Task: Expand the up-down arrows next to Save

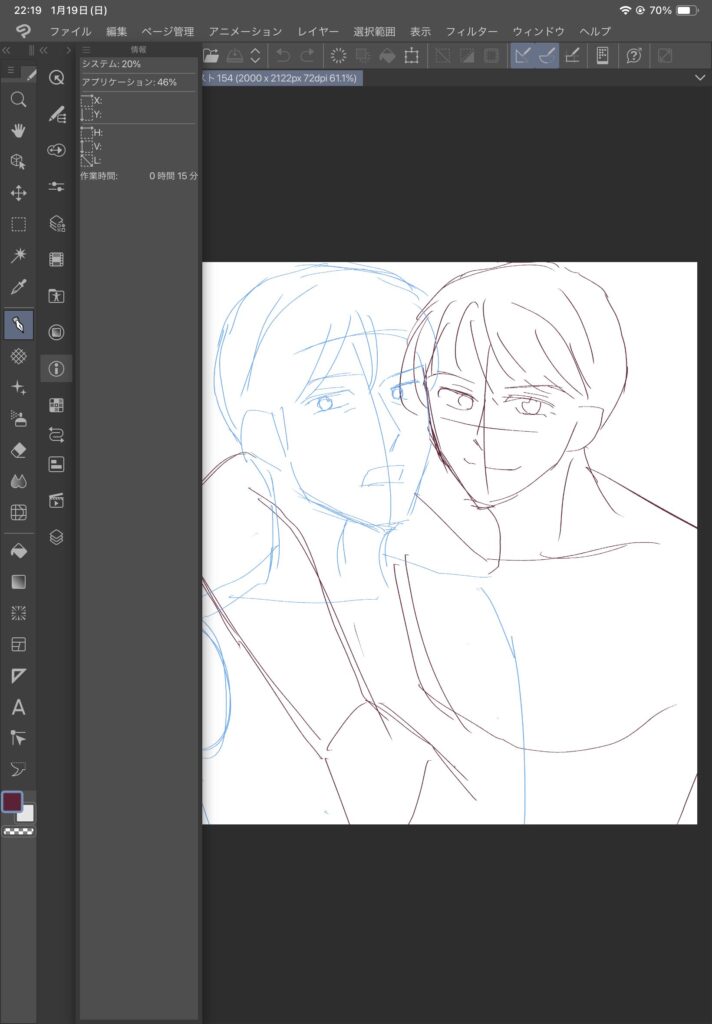Action: point(256,56)
